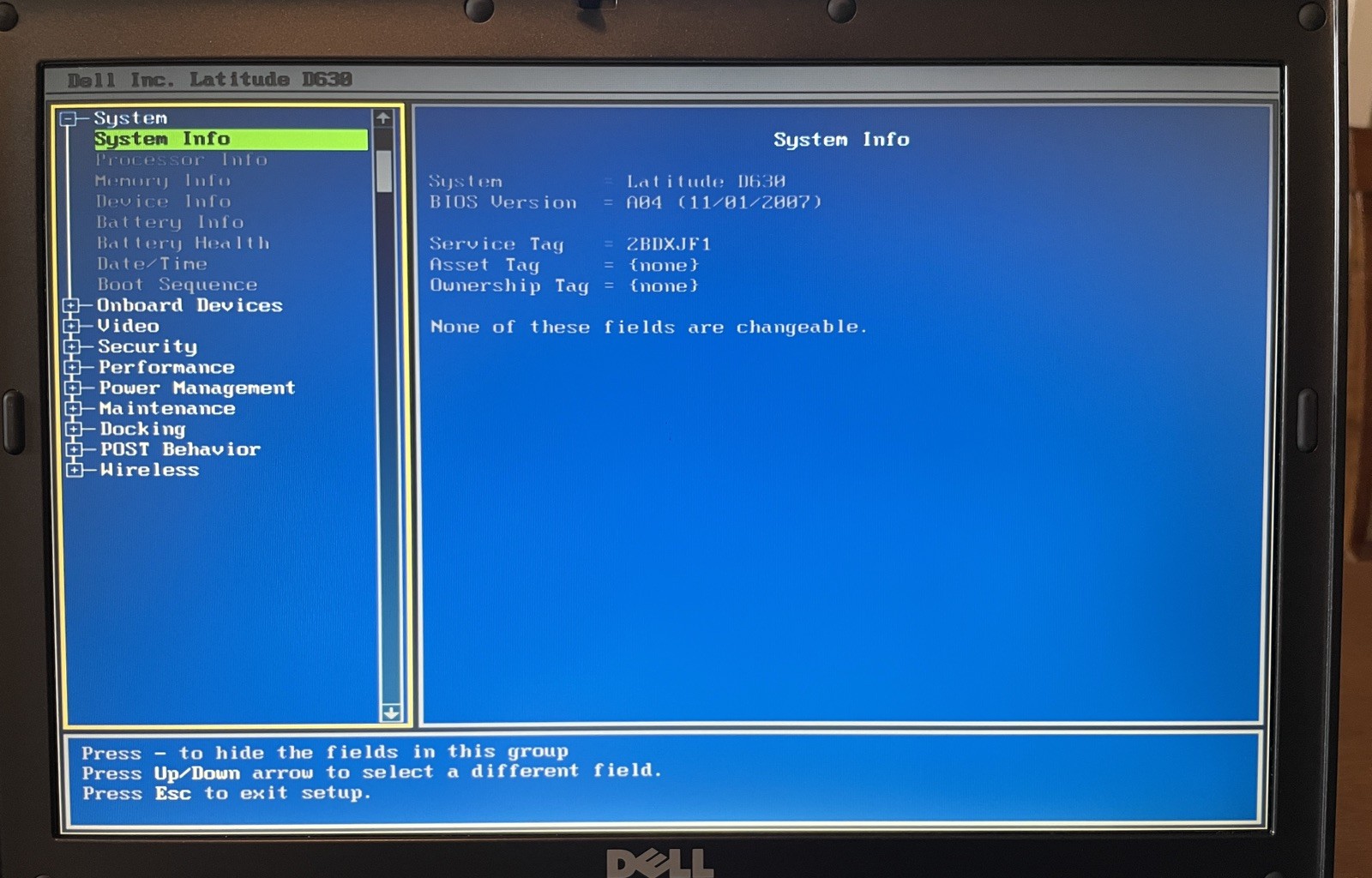
Task: Expand the POST Behavior group
Action: 75,449
